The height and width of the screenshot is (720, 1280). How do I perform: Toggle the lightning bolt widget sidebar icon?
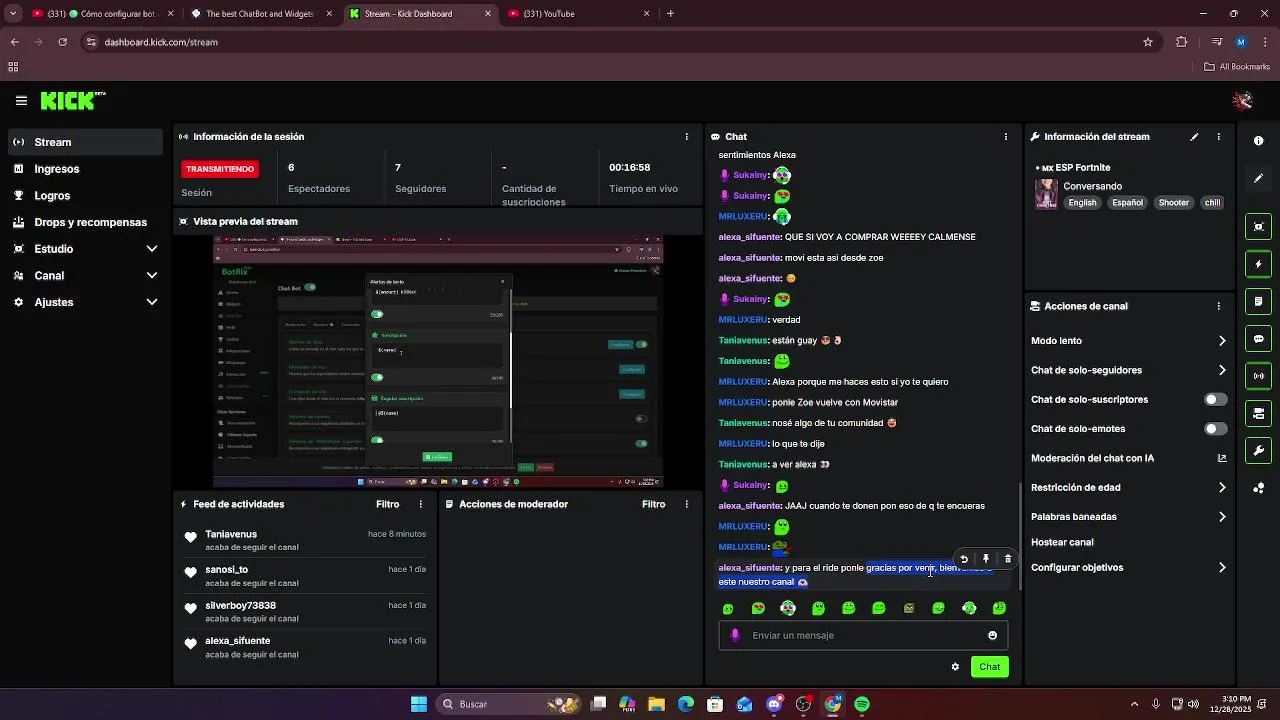click(1259, 264)
